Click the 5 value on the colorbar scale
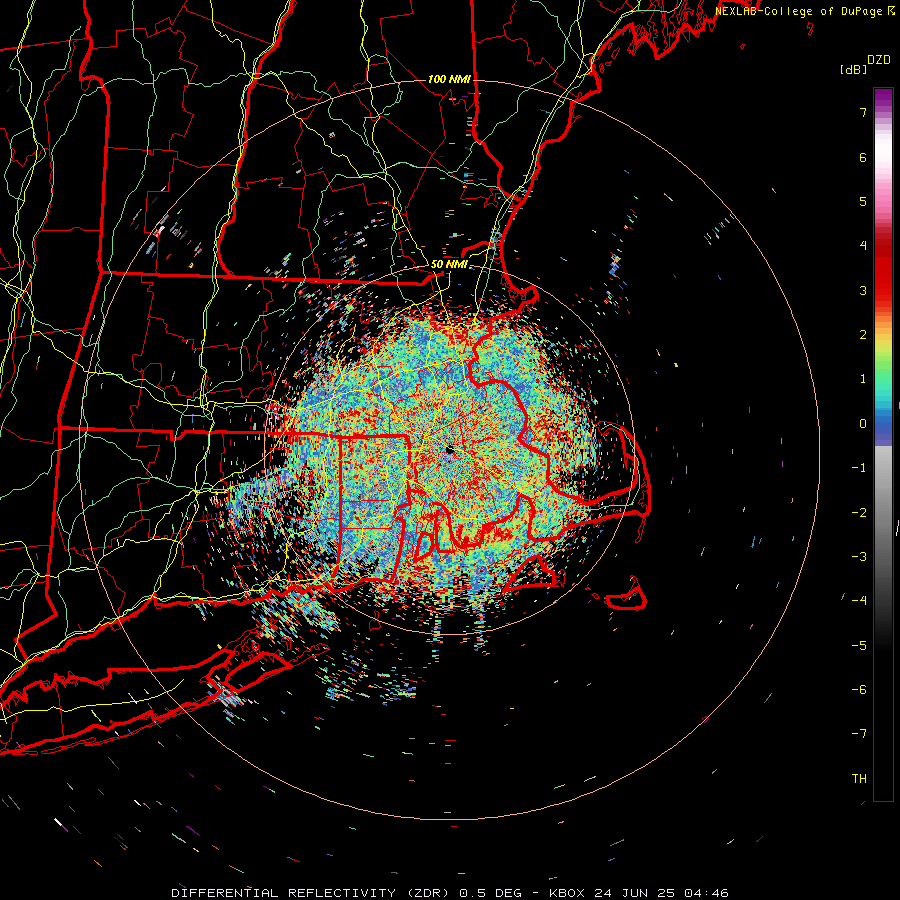Screen dimensions: 900x900 (x=863, y=201)
